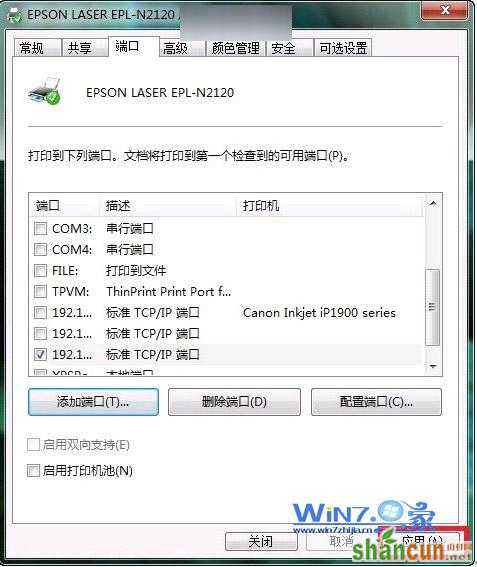Viewport: 477px width, 567px height.
Task: Enable the FILE: print to file checkbox
Action: pyautogui.click(x=41, y=270)
